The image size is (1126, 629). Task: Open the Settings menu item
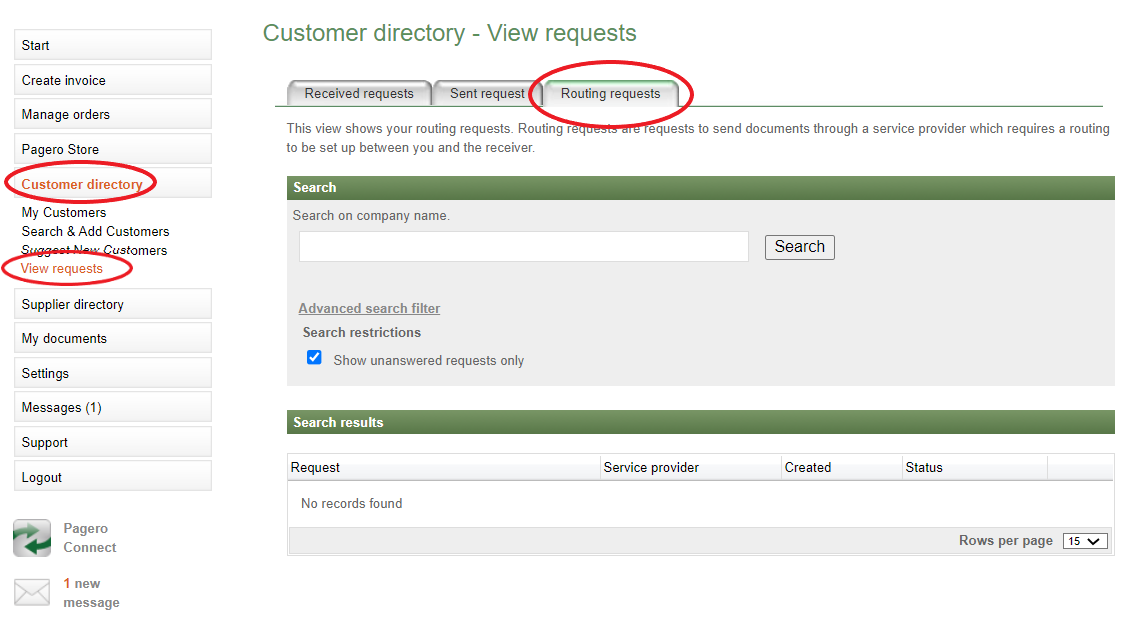click(x=113, y=373)
